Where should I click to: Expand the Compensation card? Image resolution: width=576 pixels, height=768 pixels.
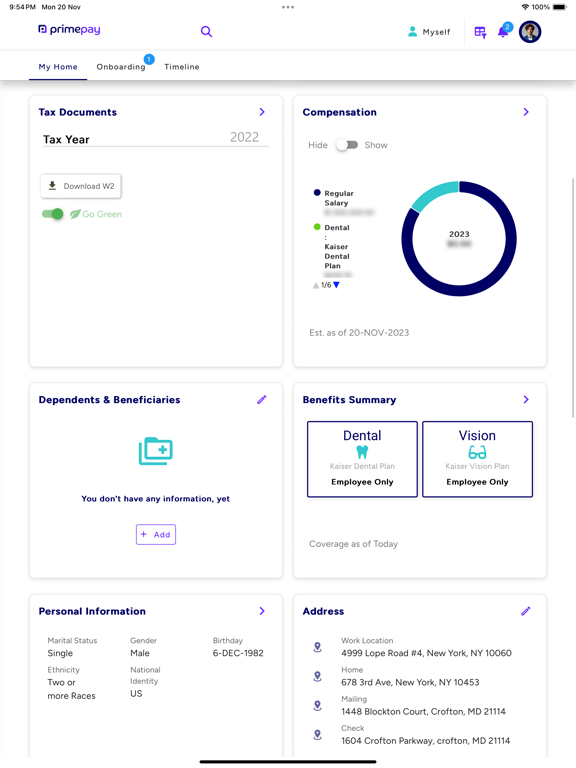tap(526, 112)
